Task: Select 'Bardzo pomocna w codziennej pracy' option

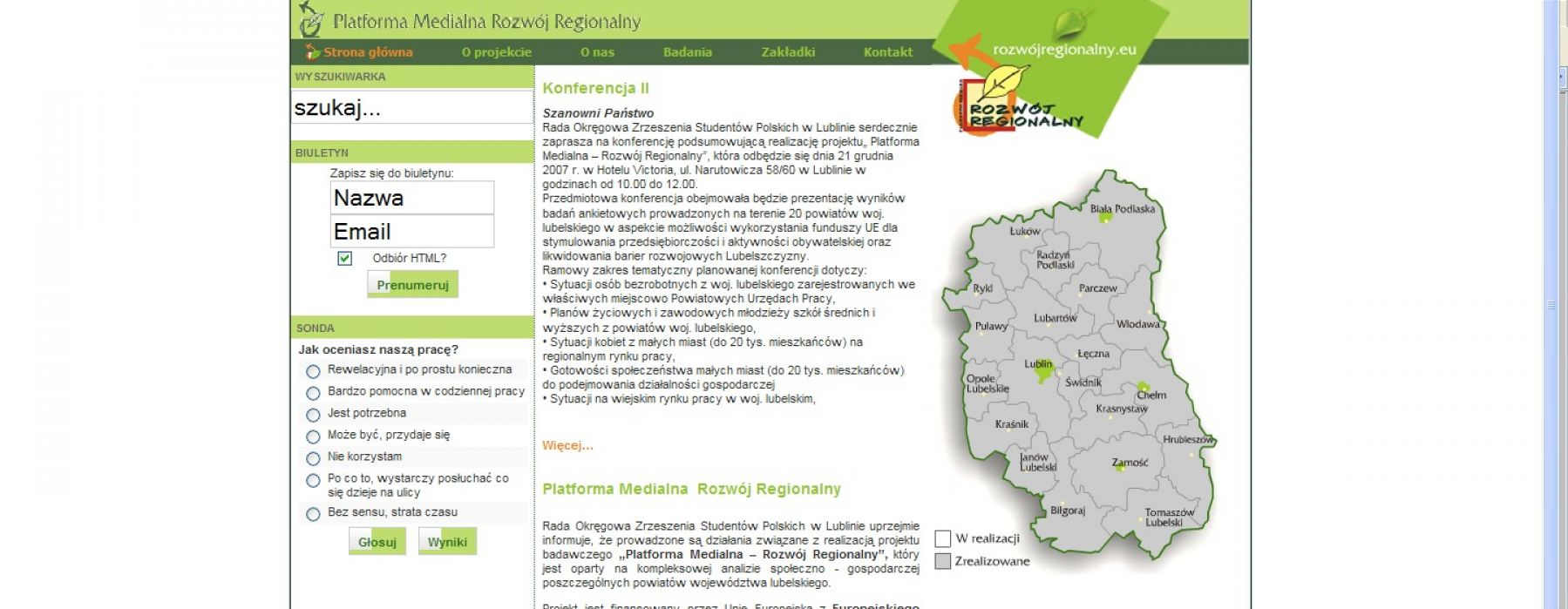Action: pos(313,393)
